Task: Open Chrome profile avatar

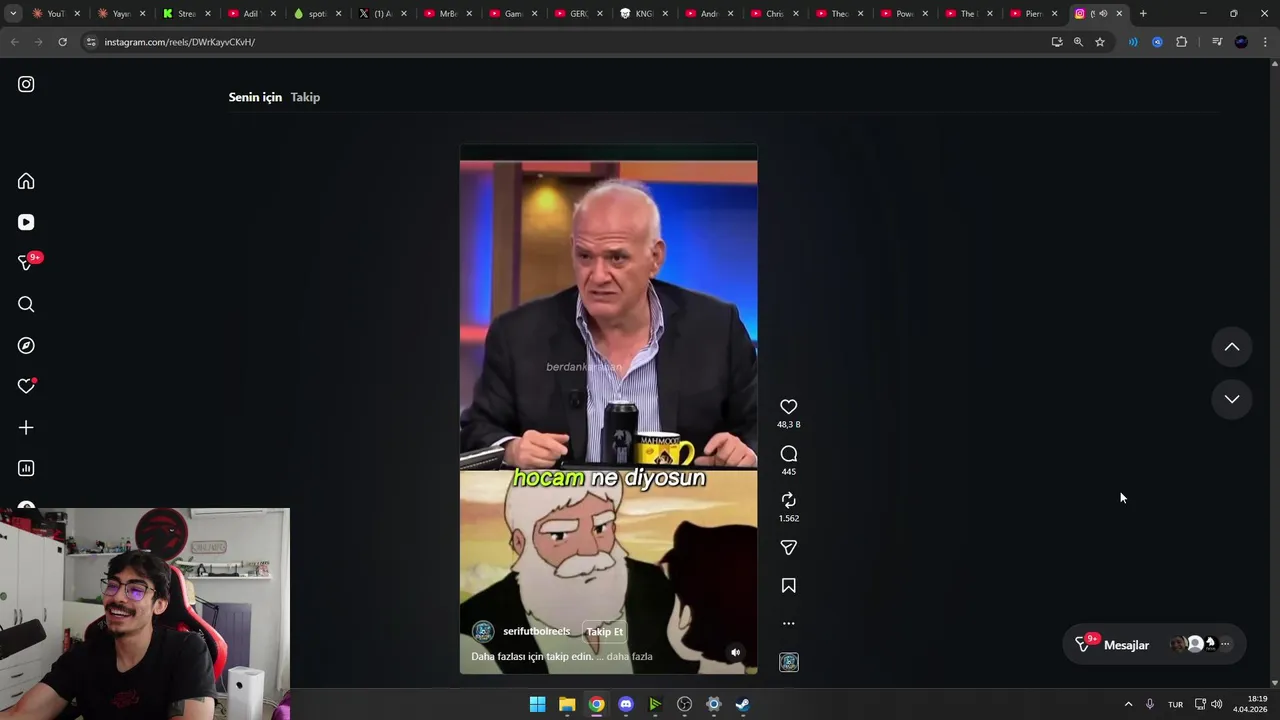Action: click(x=1241, y=42)
